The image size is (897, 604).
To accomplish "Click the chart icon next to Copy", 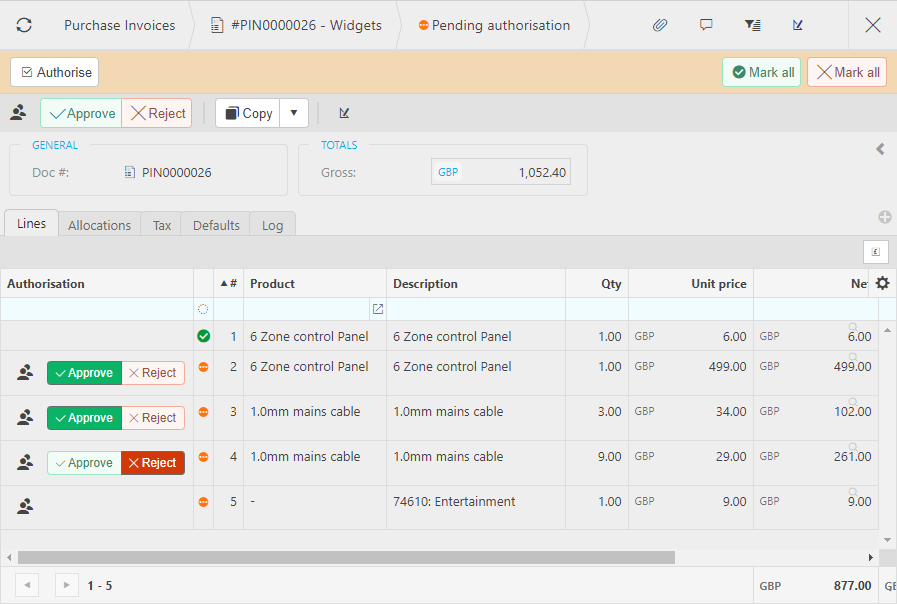I will tap(344, 113).
